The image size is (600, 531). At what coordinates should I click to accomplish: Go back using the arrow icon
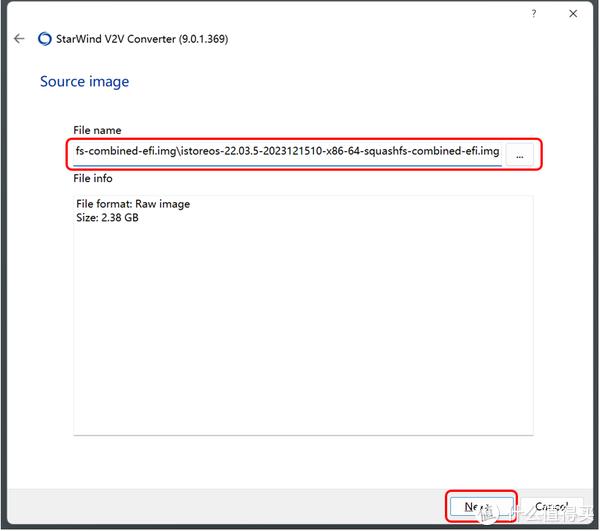pyautogui.click(x=19, y=39)
